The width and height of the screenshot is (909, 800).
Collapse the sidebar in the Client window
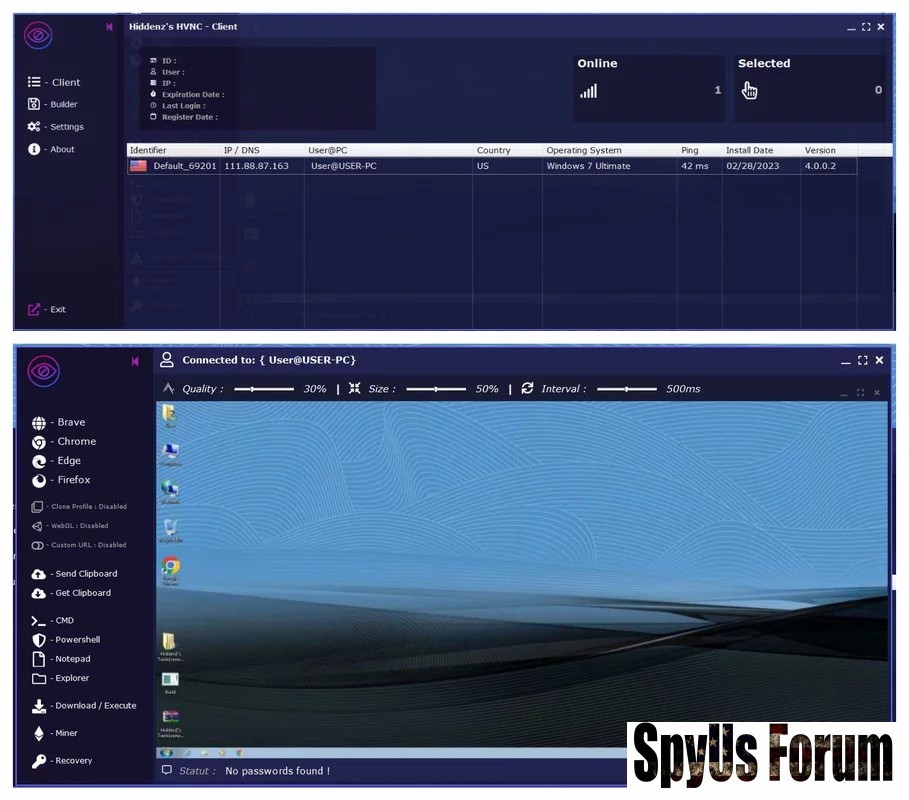109,27
